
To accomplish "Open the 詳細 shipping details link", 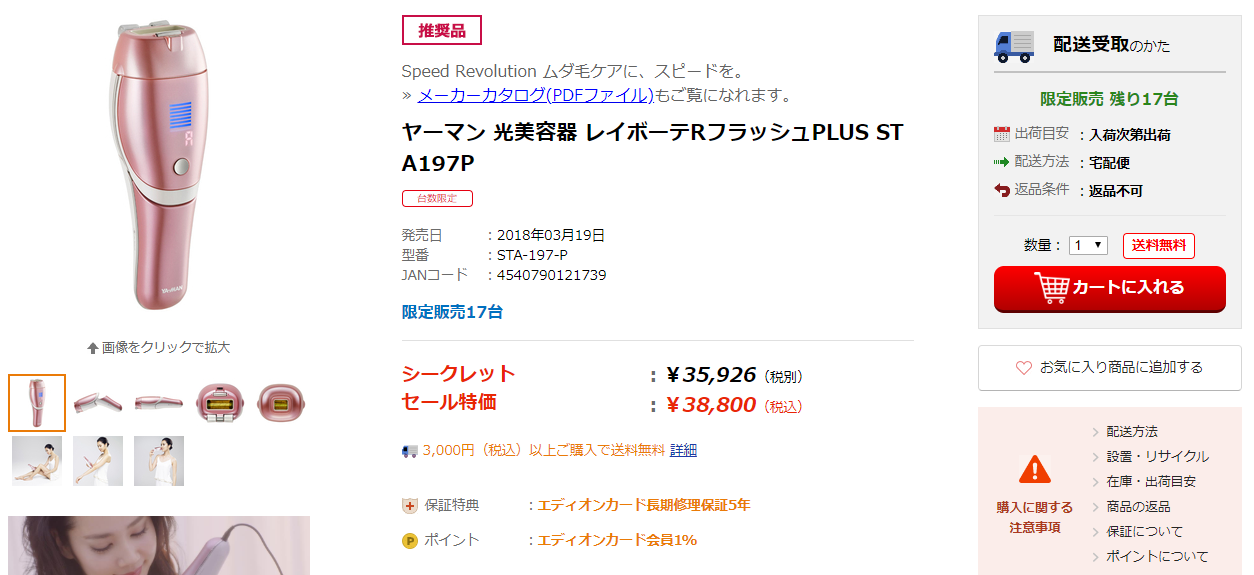I will (x=683, y=450).
